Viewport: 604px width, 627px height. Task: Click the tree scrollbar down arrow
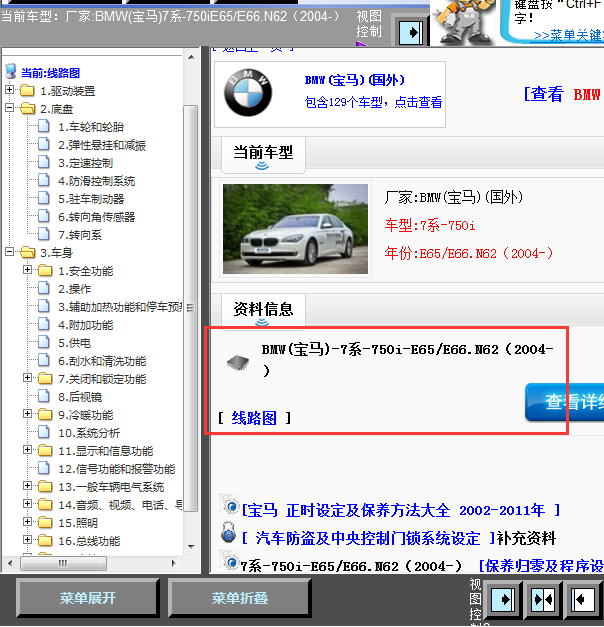191,546
